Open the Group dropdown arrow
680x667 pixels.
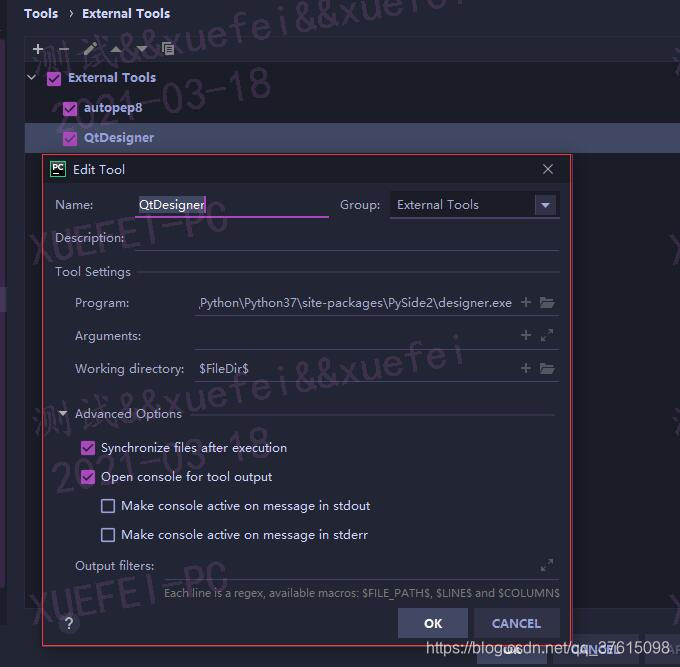tap(546, 205)
